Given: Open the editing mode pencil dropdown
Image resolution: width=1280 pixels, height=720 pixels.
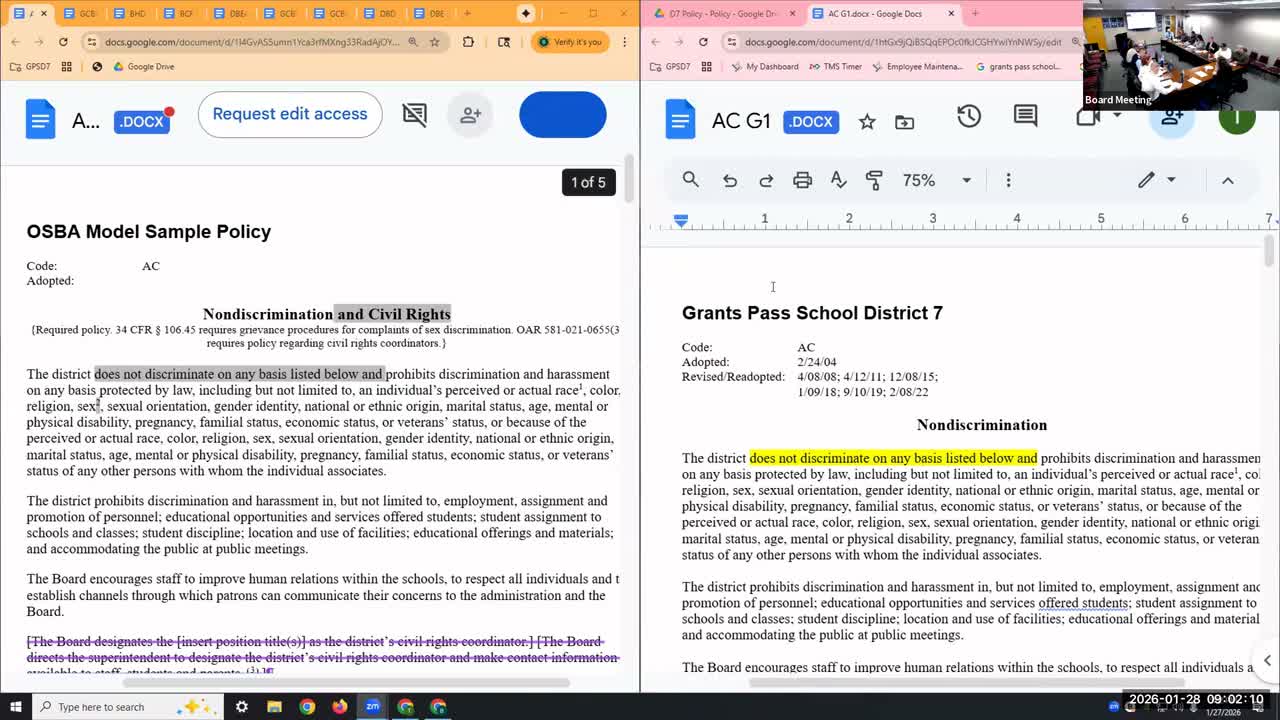Looking at the screenshot, I should [x=1155, y=180].
